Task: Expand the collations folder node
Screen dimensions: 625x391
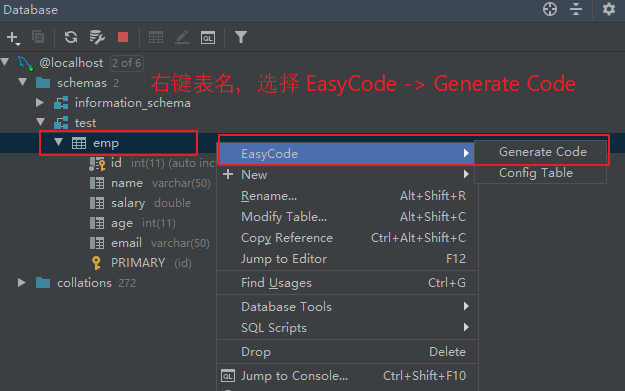Action: pos(22,283)
